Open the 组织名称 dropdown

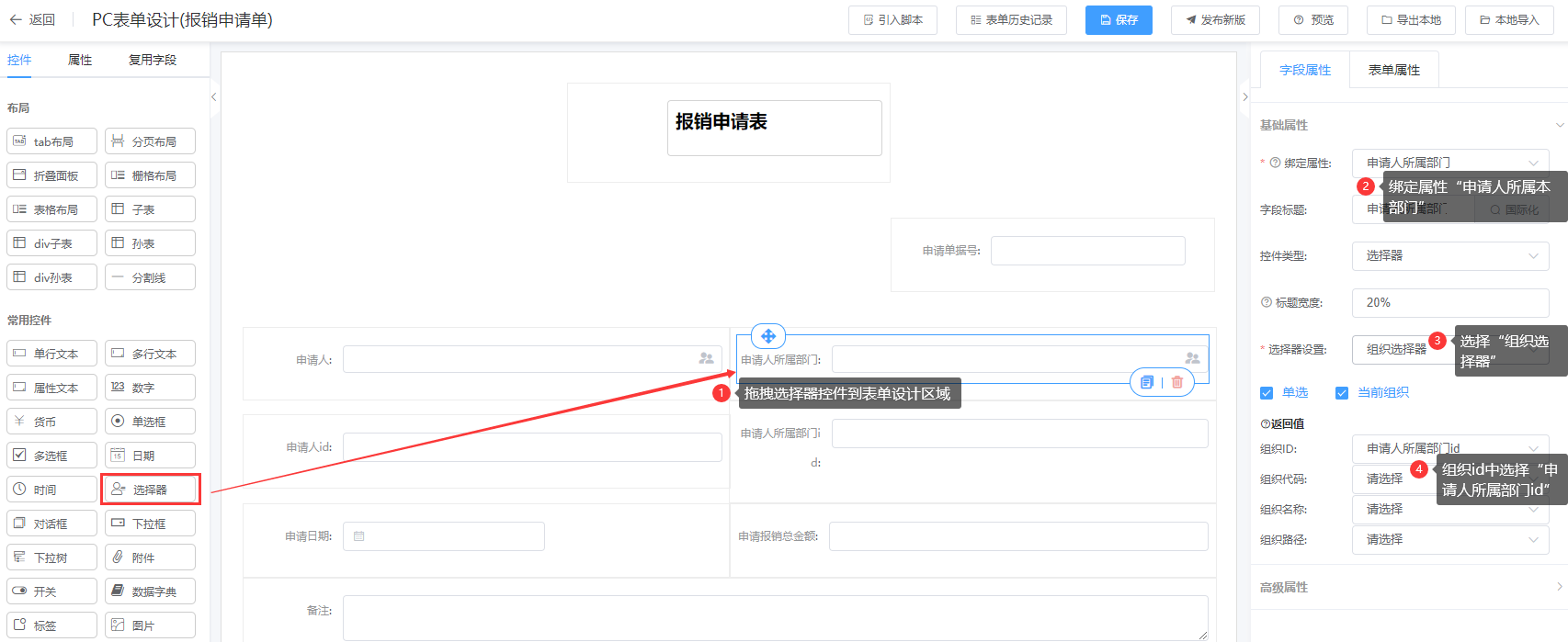1449,509
